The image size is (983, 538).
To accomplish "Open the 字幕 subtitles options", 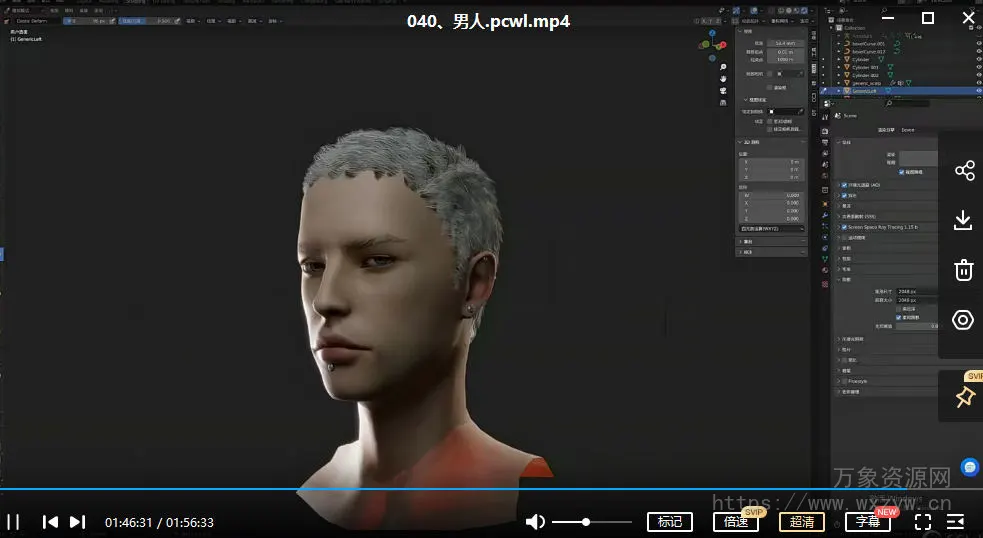I will click(x=867, y=522).
